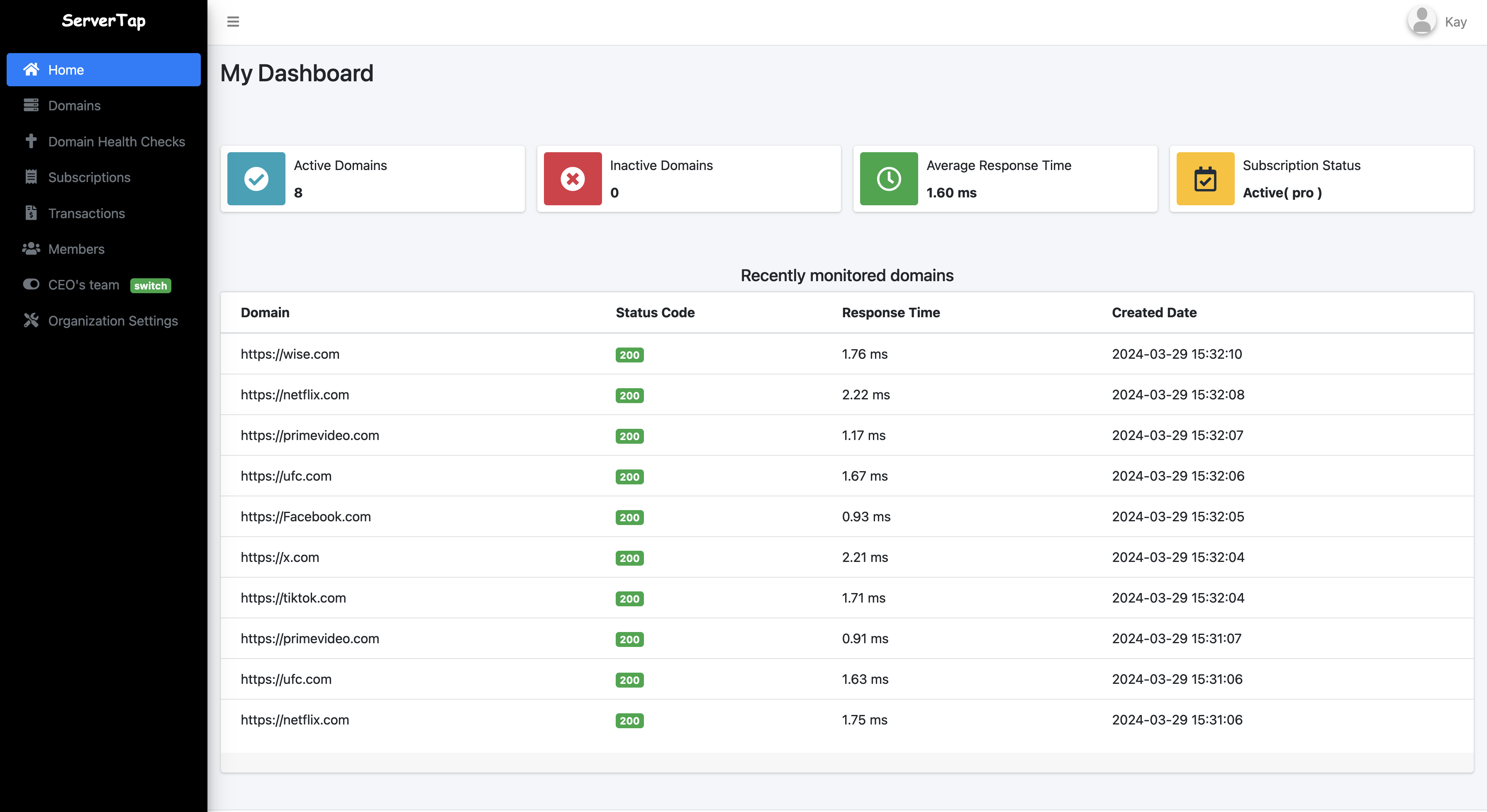Click the Inactive Domains label
This screenshot has width=1487, height=812.
(x=661, y=165)
